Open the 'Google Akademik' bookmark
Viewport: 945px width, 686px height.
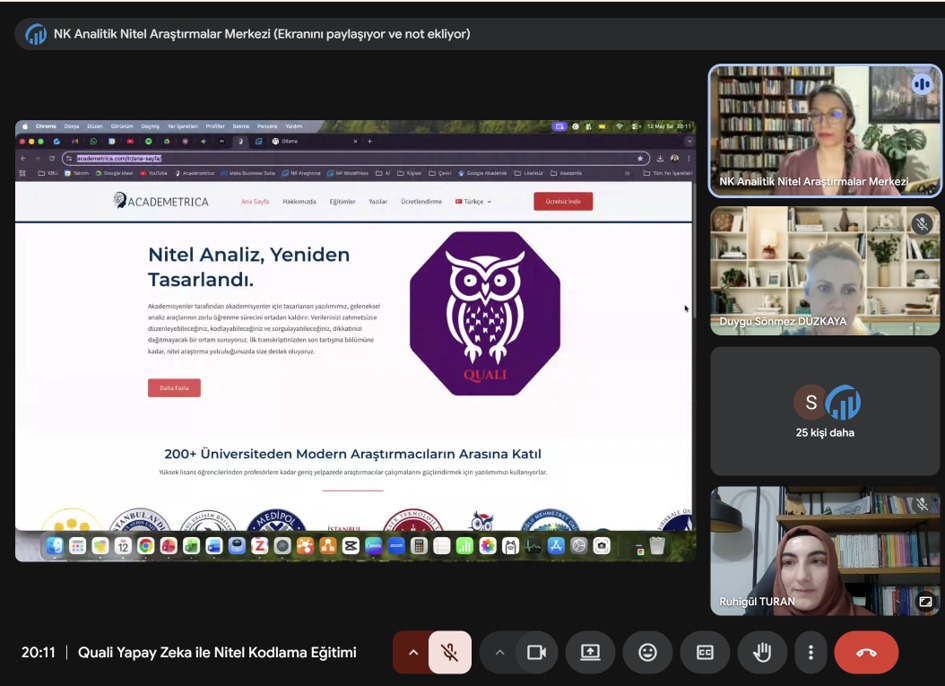[483, 173]
